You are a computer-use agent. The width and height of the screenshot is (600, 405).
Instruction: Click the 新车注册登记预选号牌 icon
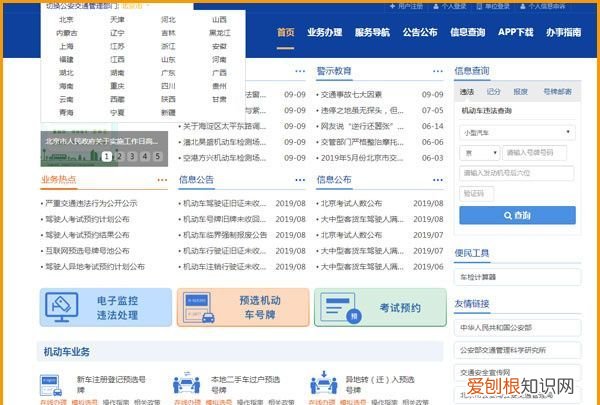(51, 385)
